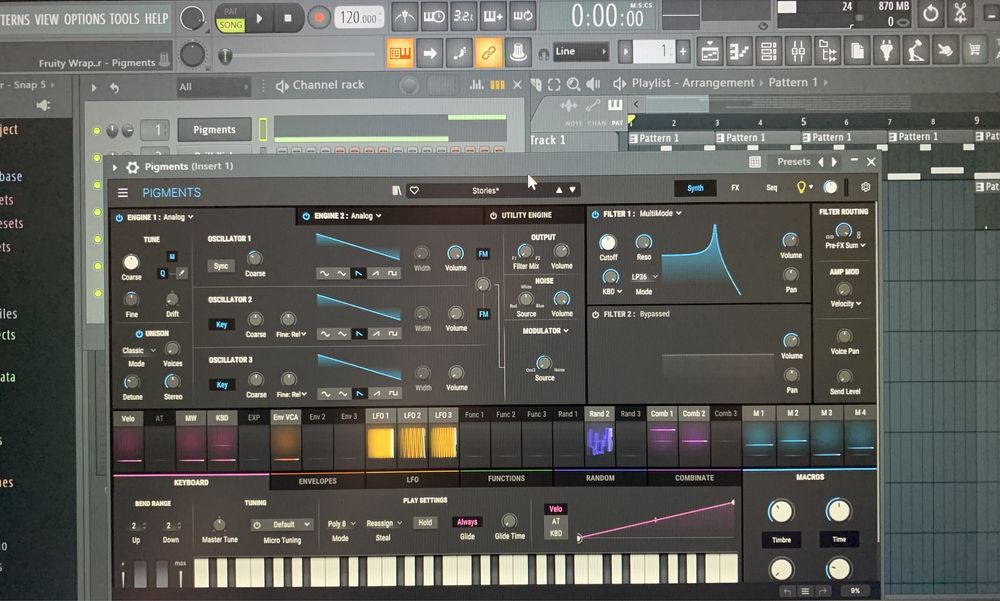1000x601 pixels.
Task: Open Engine 2 Analog type dropdown
Action: tap(365, 216)
